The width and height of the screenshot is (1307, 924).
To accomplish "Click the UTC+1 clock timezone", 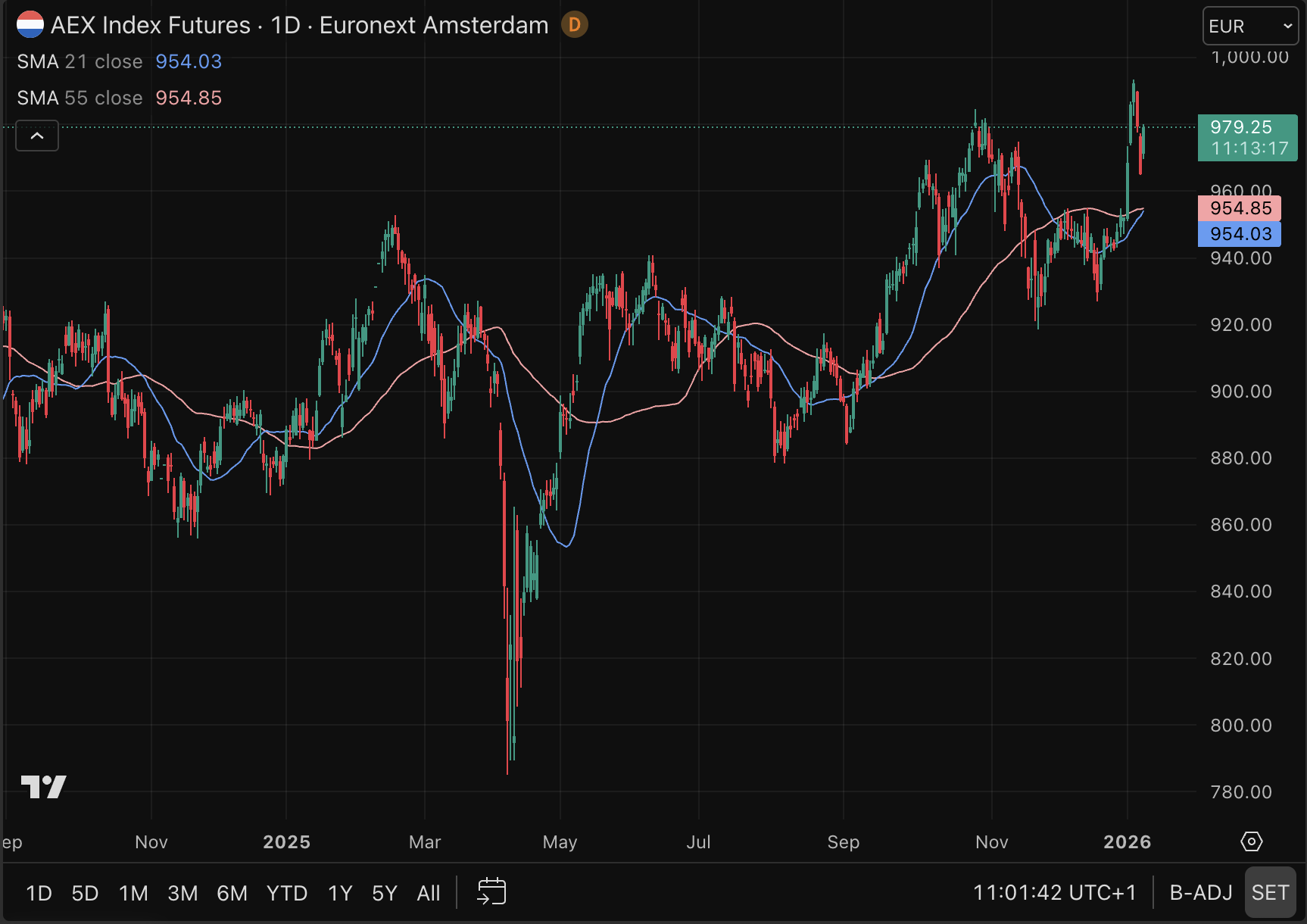I will tap(1054, 893).
